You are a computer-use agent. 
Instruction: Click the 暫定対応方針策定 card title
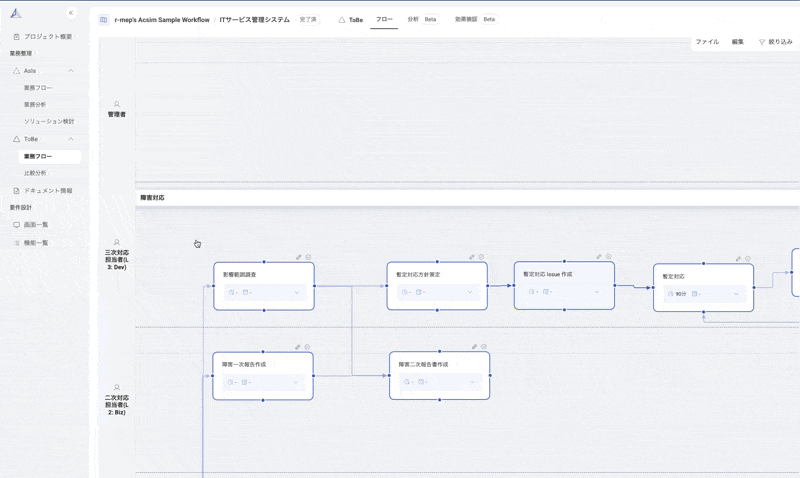418,274
